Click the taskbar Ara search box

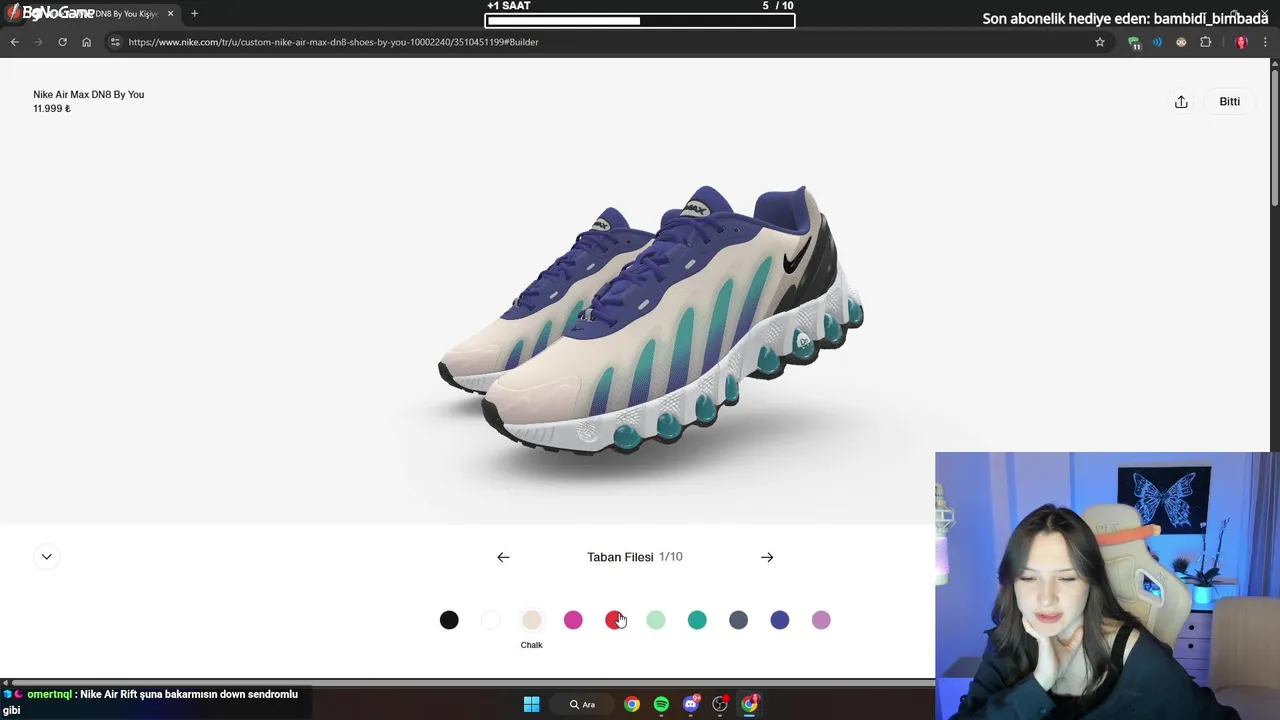coord(584,704)
